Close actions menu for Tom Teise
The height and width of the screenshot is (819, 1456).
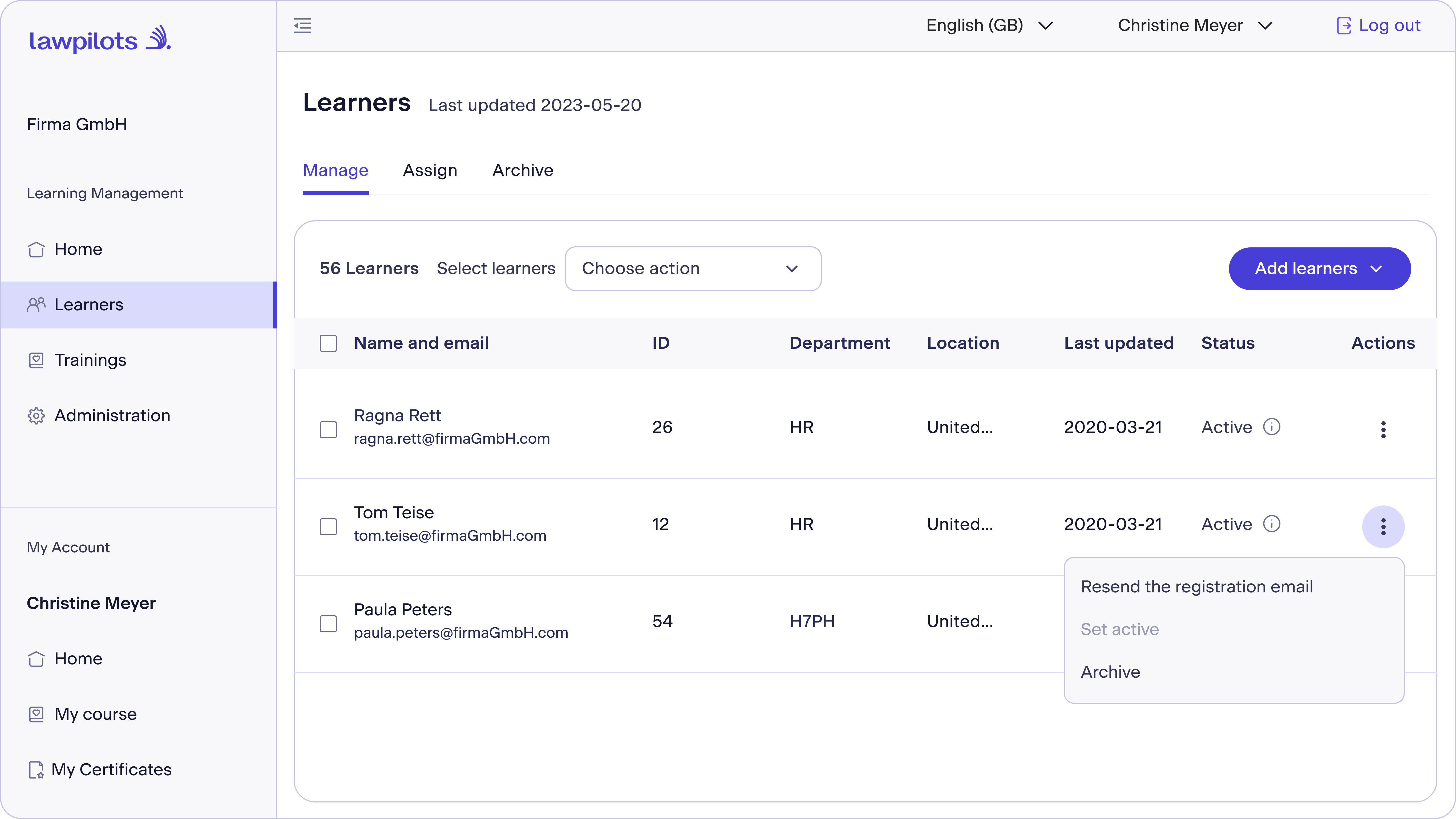[x=1383, y=527]
